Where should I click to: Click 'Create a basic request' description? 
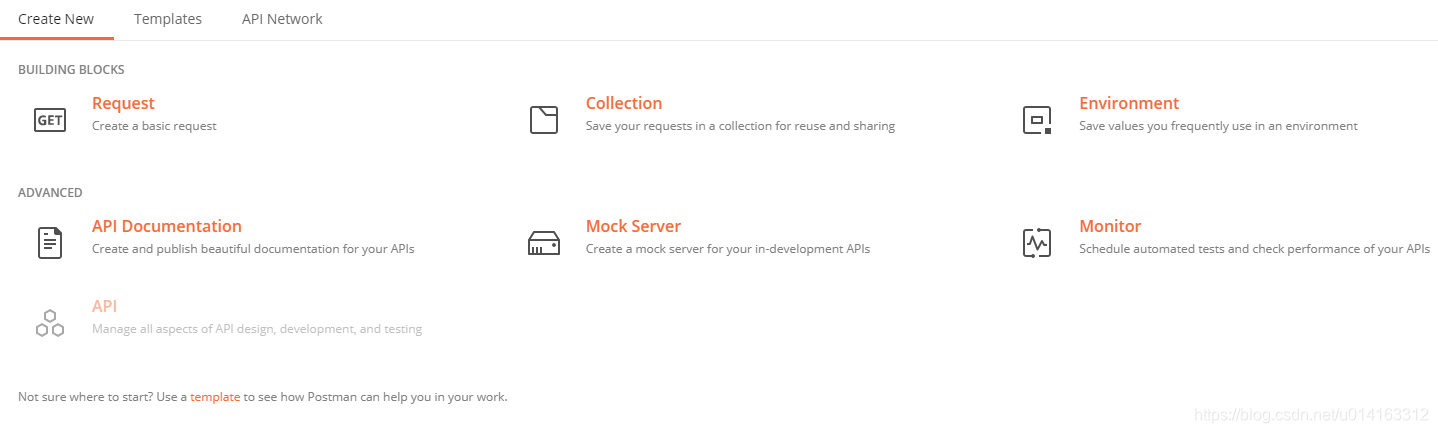tap(154, 126)
